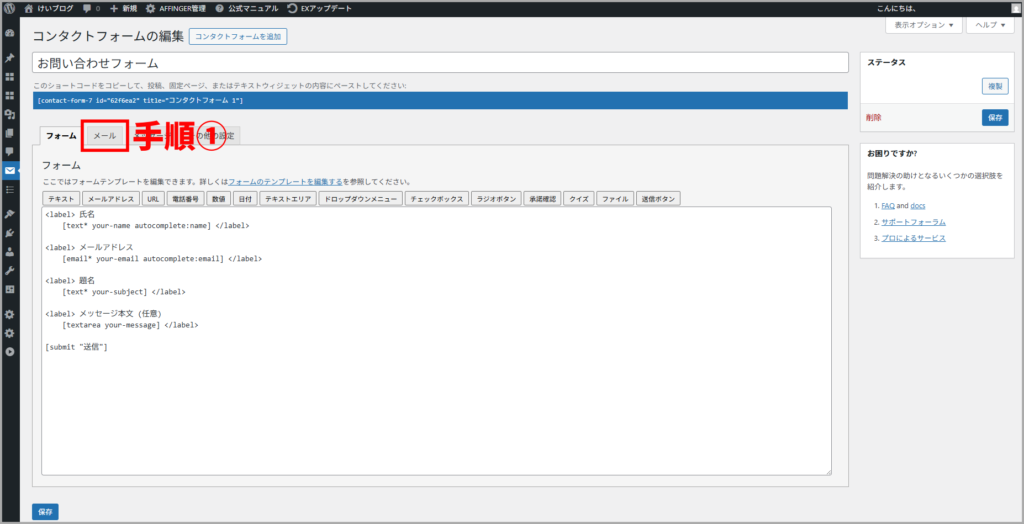Switch to the メール tab
The height and width of the screenshot is (524, 1024).
pos(105,135)
